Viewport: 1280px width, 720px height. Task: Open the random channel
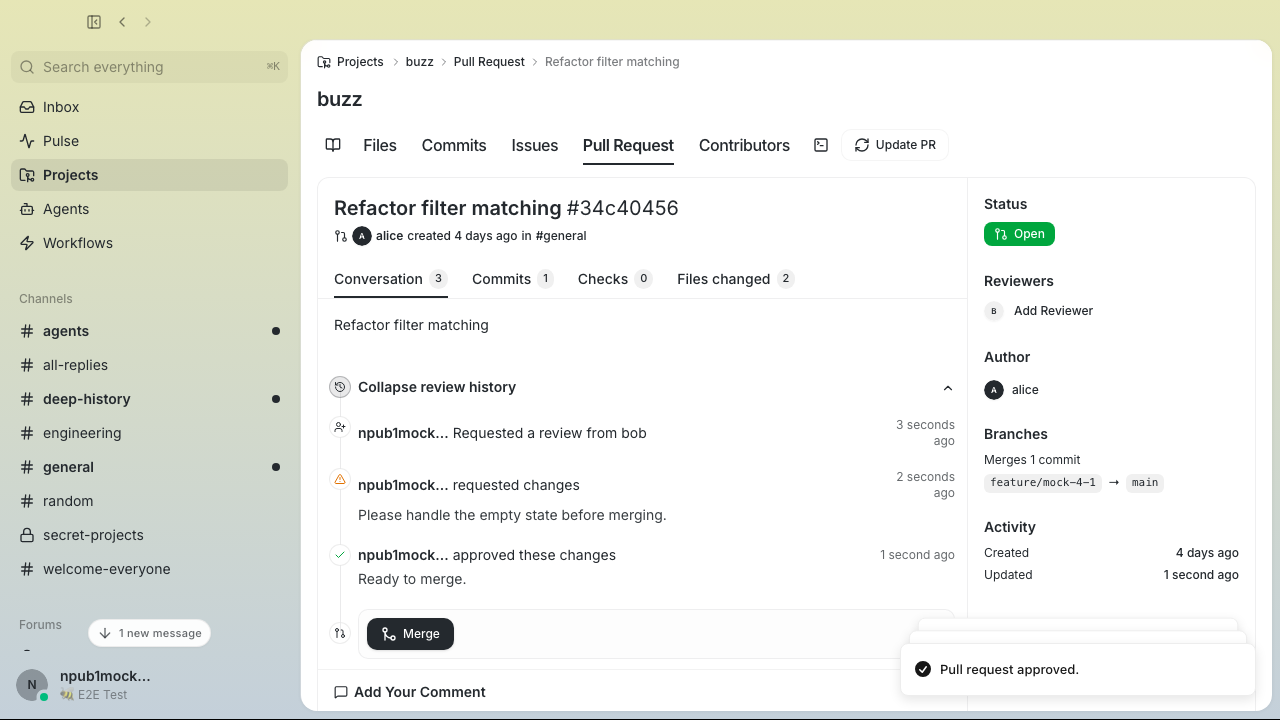(150, 501)
